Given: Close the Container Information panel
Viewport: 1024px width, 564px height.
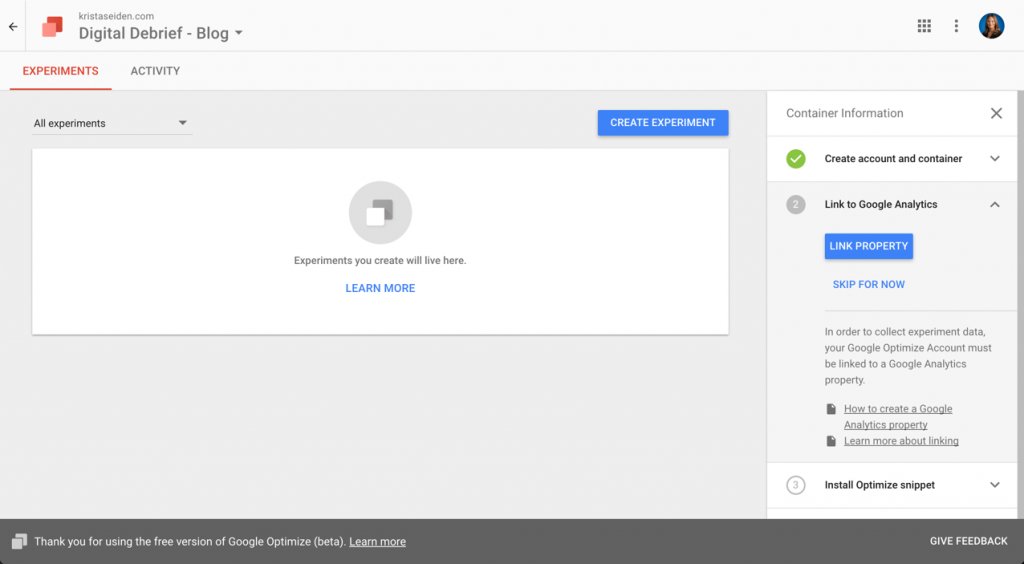Looking at the screenshot, I should pos(996,114).
